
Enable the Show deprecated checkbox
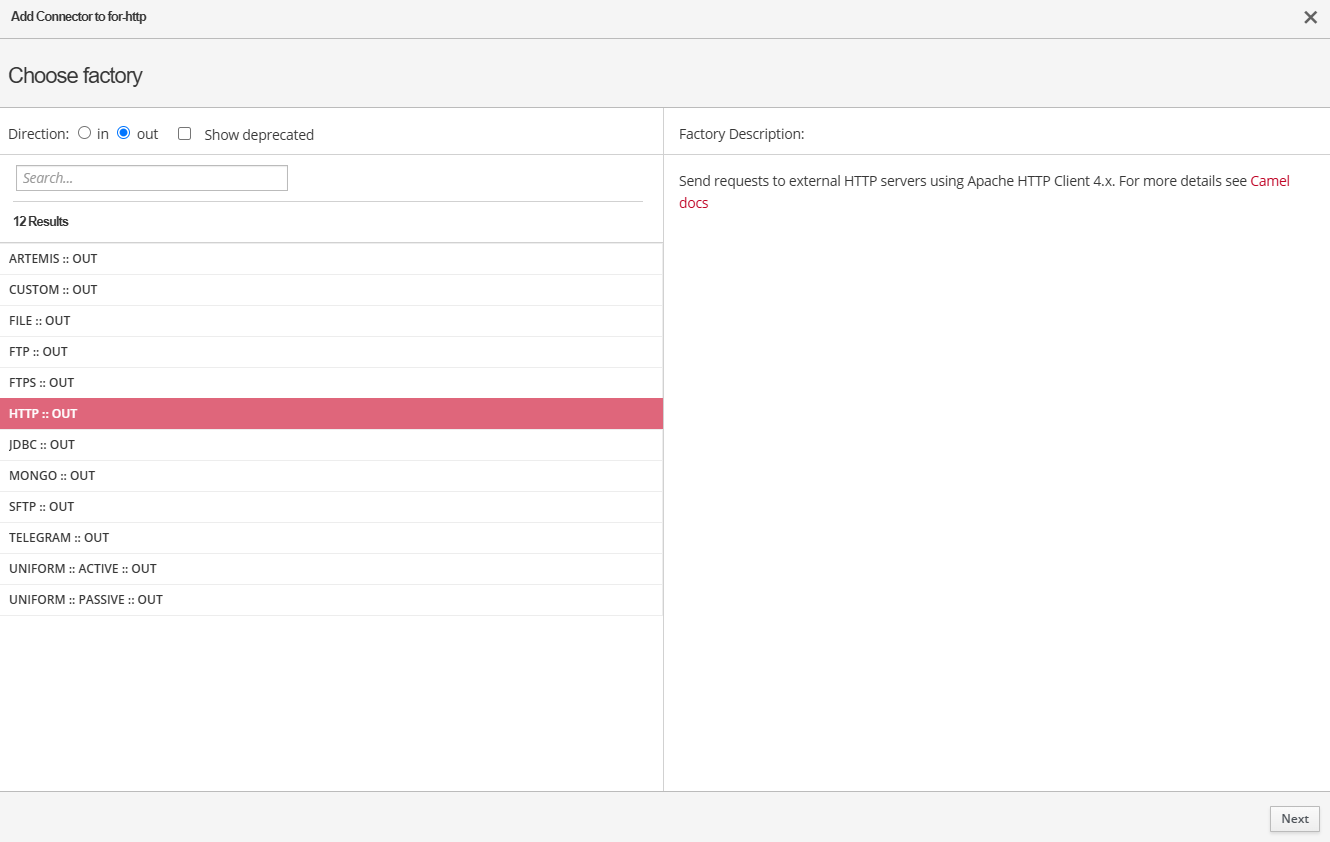(184, 133)
